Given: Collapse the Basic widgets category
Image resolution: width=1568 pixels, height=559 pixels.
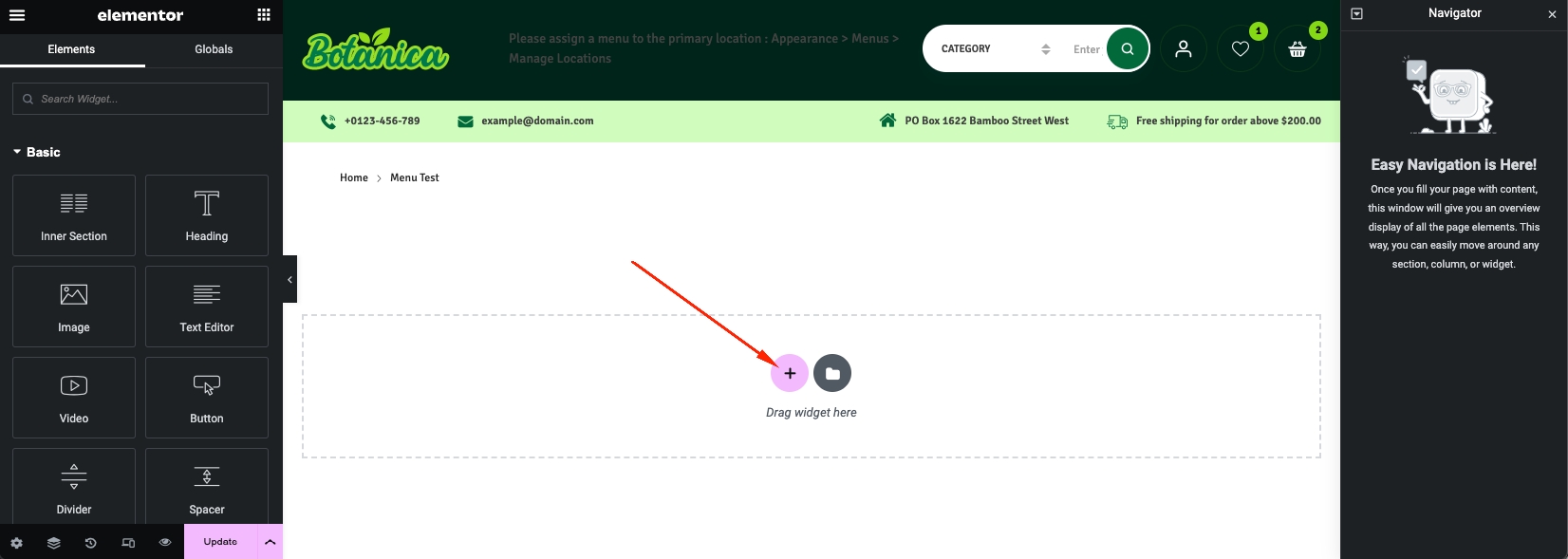Looking at the screenshot, I should coord(17,152).
